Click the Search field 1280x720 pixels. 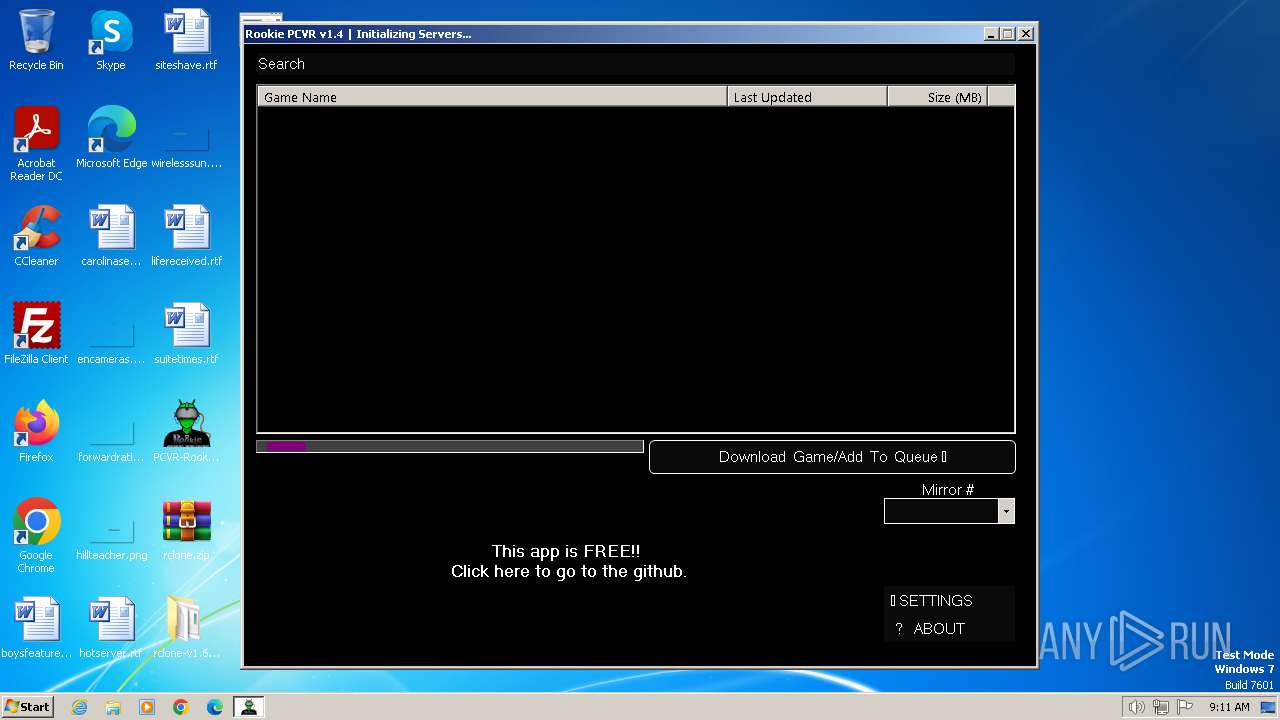pos(635,64)
